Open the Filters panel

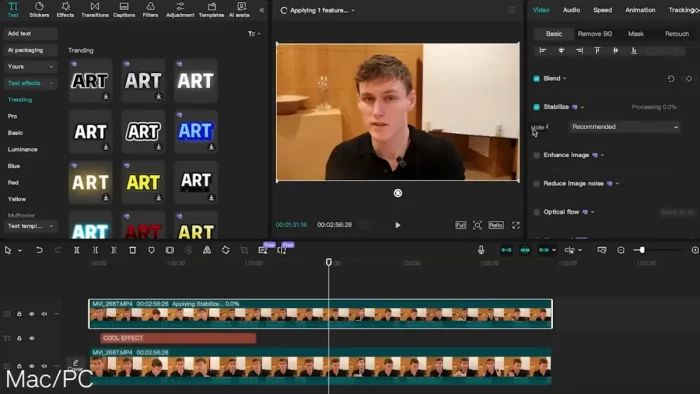click(x=150, y=10)
